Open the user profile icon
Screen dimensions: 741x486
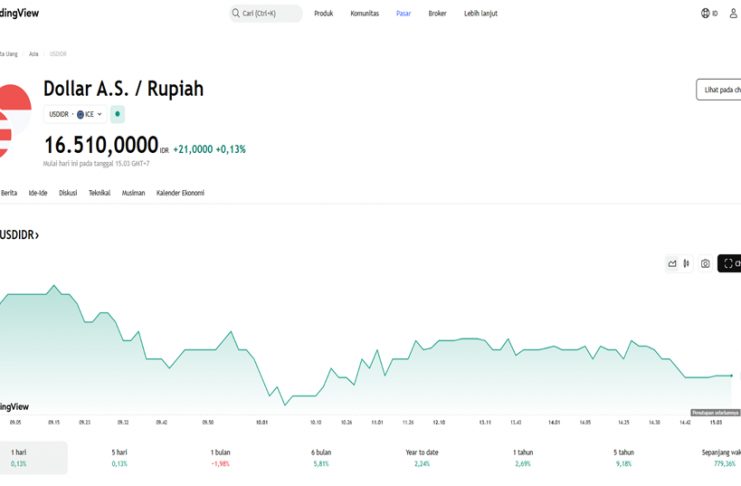(x=735, y=13)
